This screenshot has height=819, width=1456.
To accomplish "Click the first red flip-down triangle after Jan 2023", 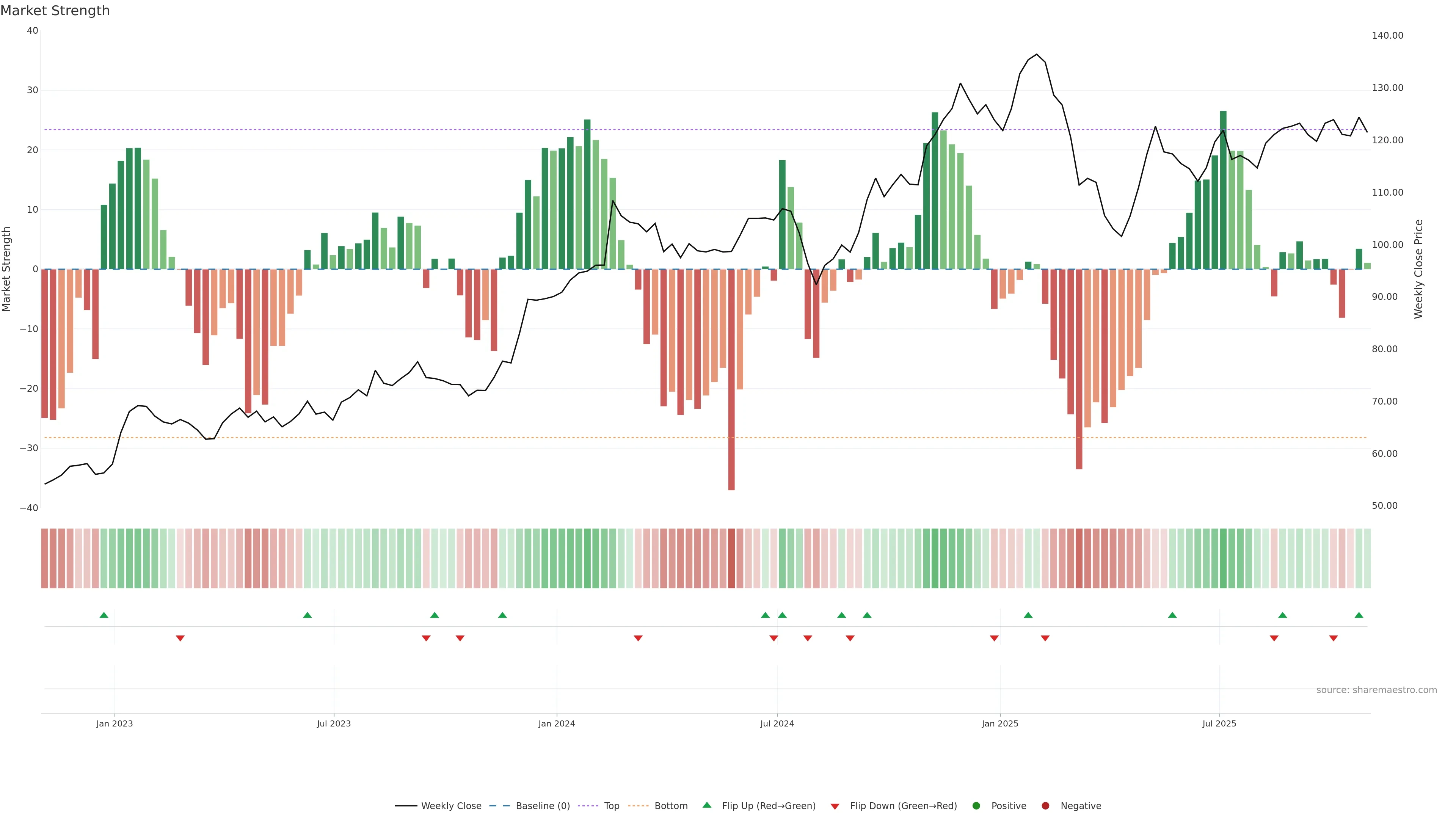I will (180, 638).
